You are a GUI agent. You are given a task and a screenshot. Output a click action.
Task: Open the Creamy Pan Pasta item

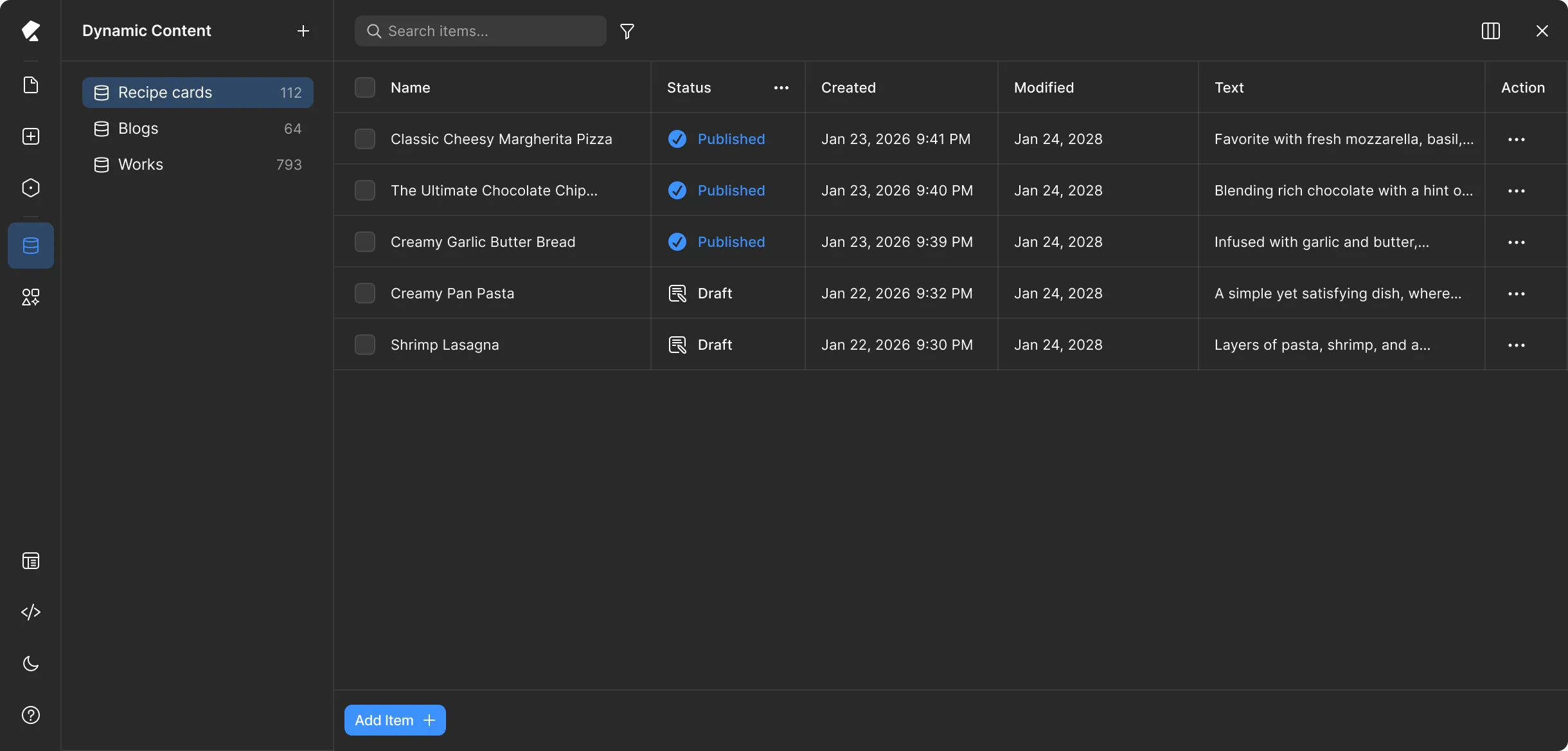(x=452, y=293)
